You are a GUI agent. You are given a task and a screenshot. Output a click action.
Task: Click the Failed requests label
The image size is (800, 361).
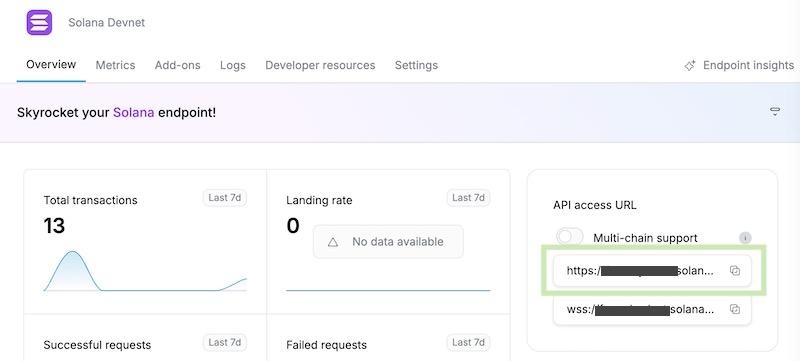[327, 345]
